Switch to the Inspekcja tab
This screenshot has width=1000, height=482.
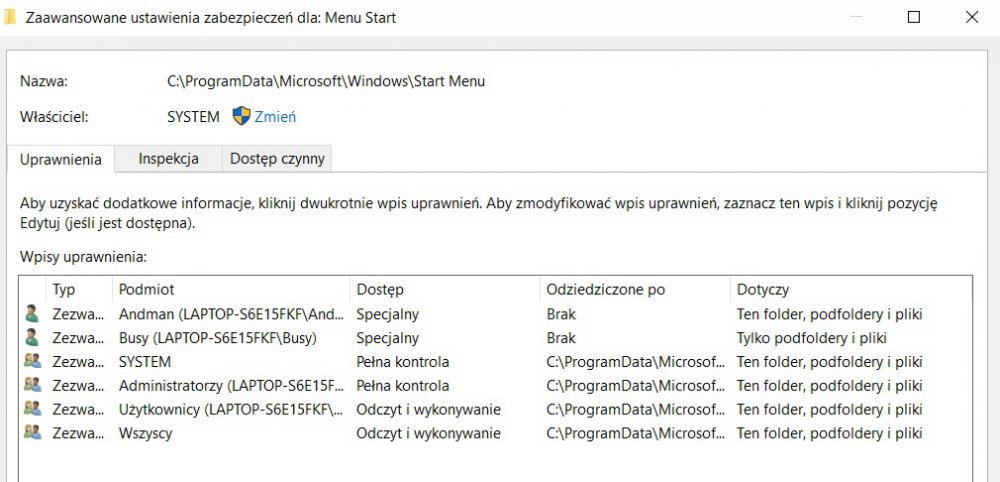point(168,158)
